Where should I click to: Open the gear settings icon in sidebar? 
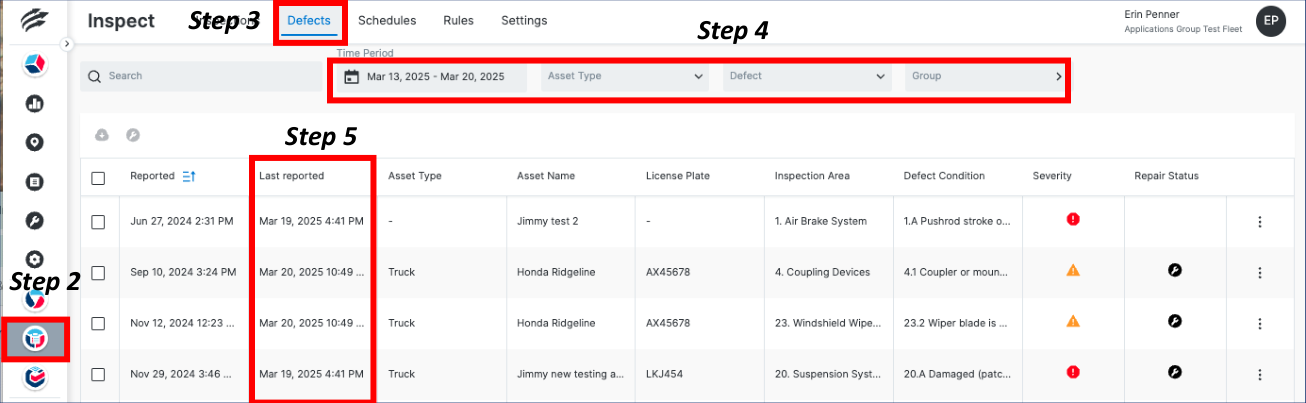tap(35, 259)
